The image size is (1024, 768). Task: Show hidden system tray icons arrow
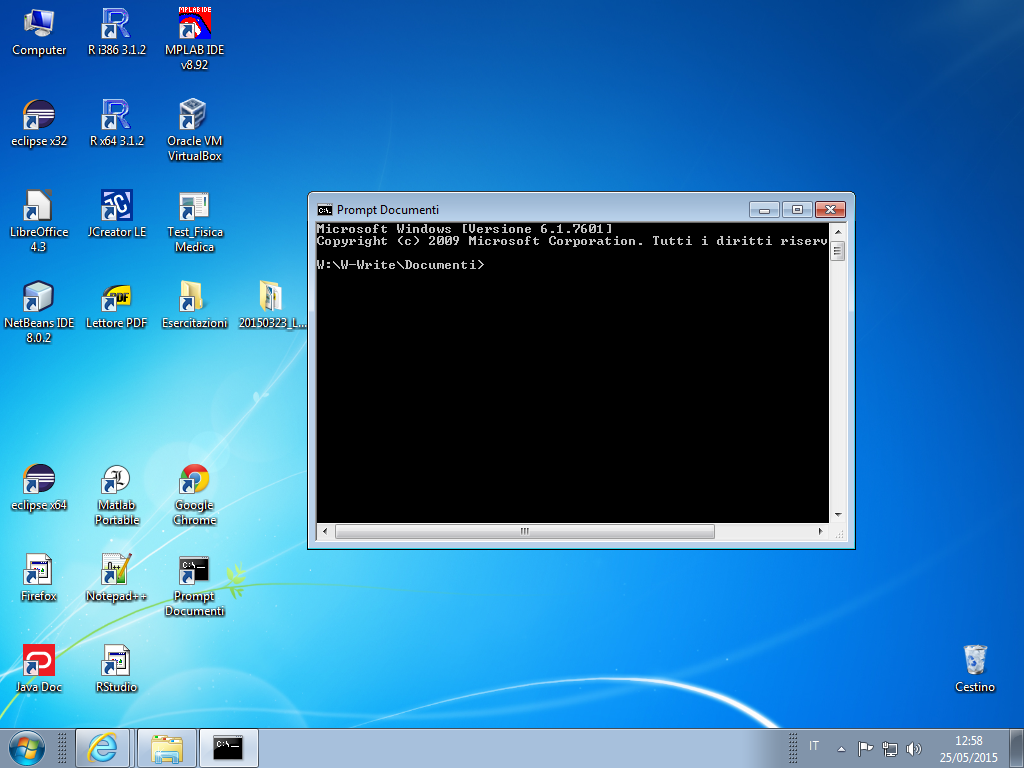[x=841, y=748]
